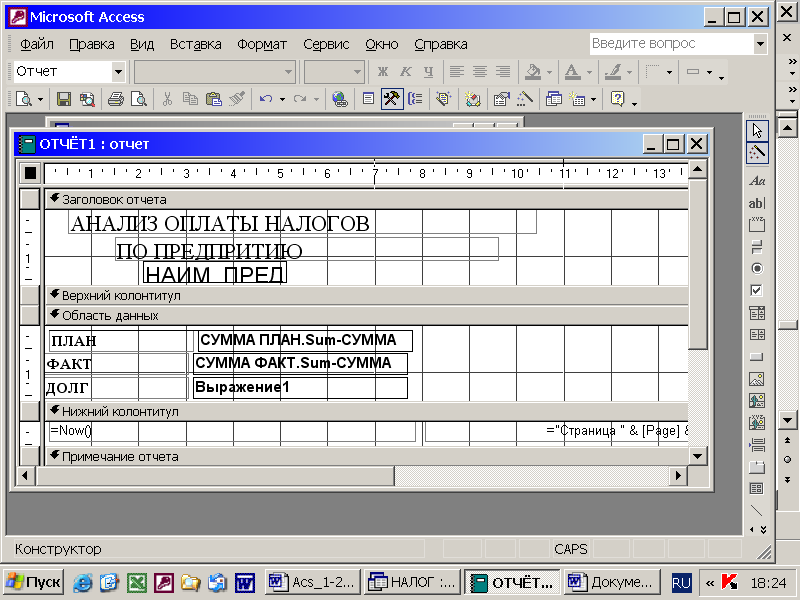The width and height of the screenshot is (800, 600).
Task: Toggle the Toolbox hammer icon
Action: [392, 99]
